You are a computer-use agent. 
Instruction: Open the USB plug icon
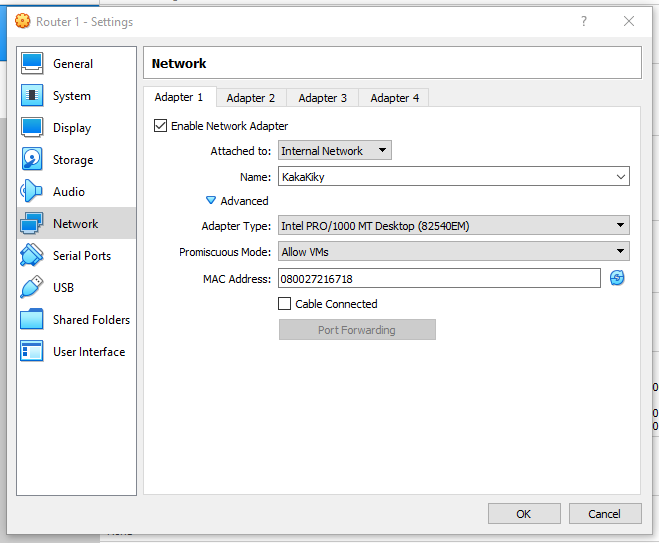32,287
